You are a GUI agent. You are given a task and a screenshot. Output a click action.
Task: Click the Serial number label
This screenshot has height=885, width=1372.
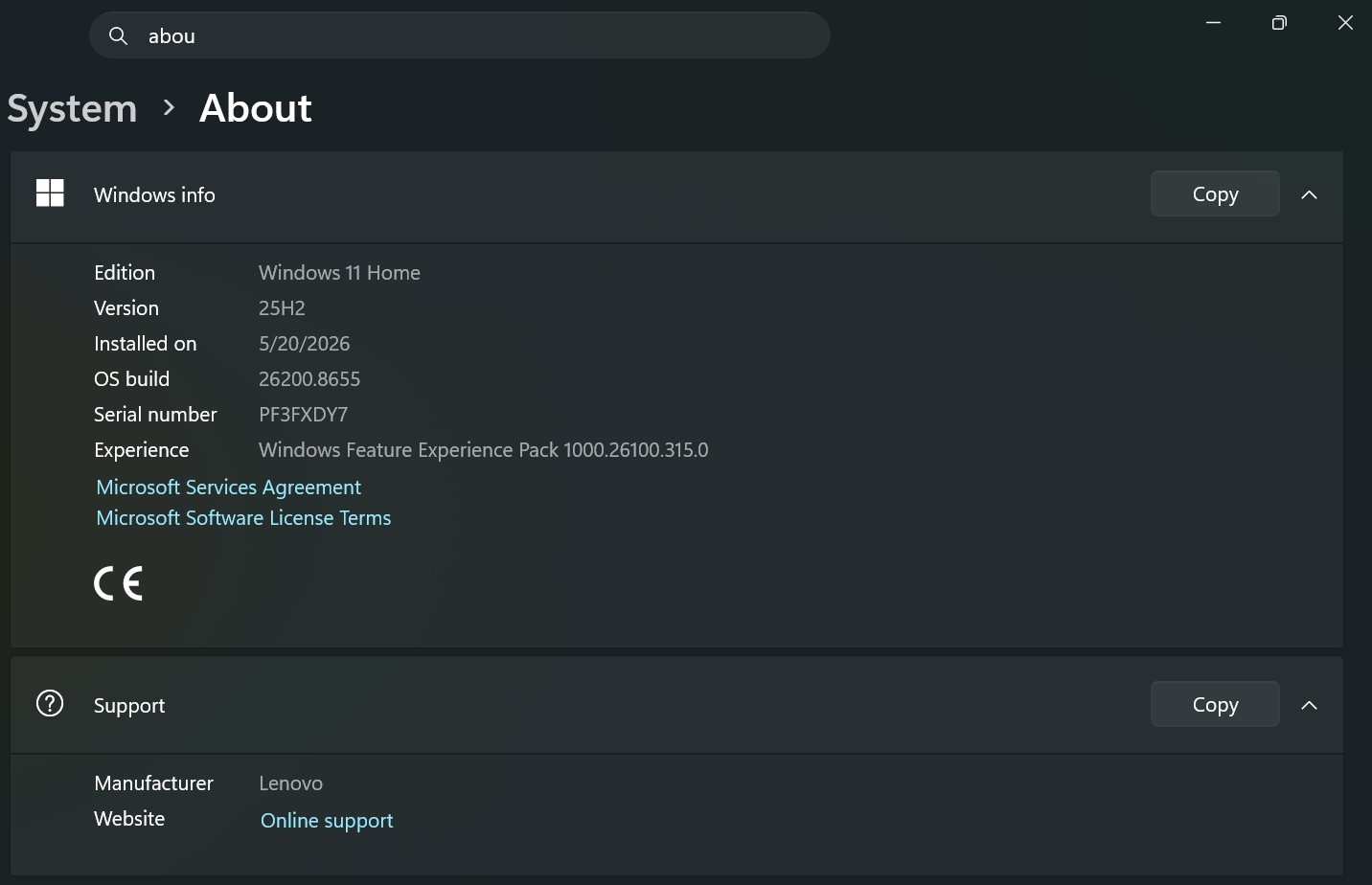[x=155, y=415]
